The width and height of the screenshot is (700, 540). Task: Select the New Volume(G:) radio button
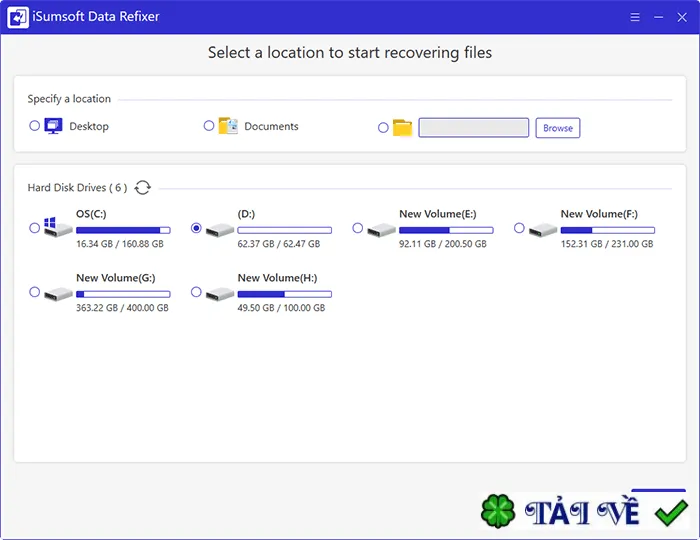pyautogui.click(x=34, y=292)
